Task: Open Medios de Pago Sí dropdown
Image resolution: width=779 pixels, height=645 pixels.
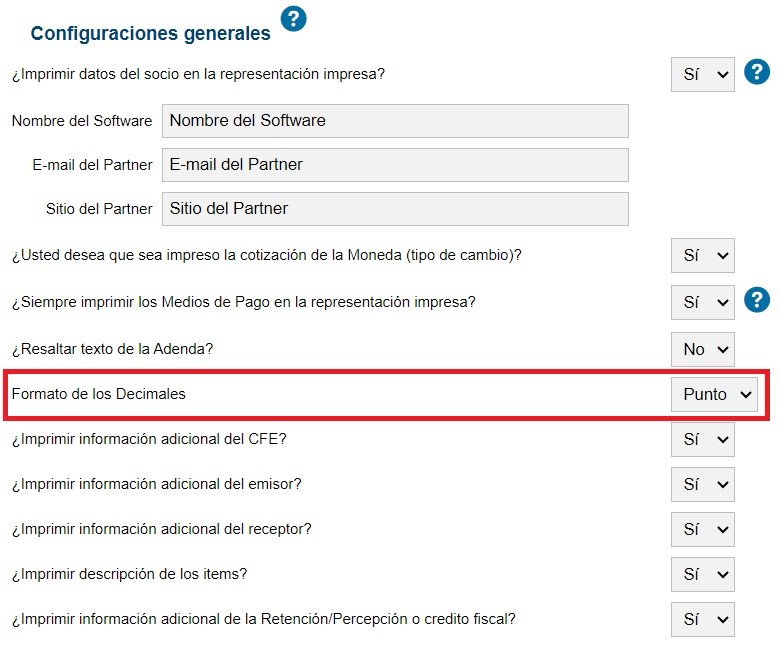Action: point(702,302)
